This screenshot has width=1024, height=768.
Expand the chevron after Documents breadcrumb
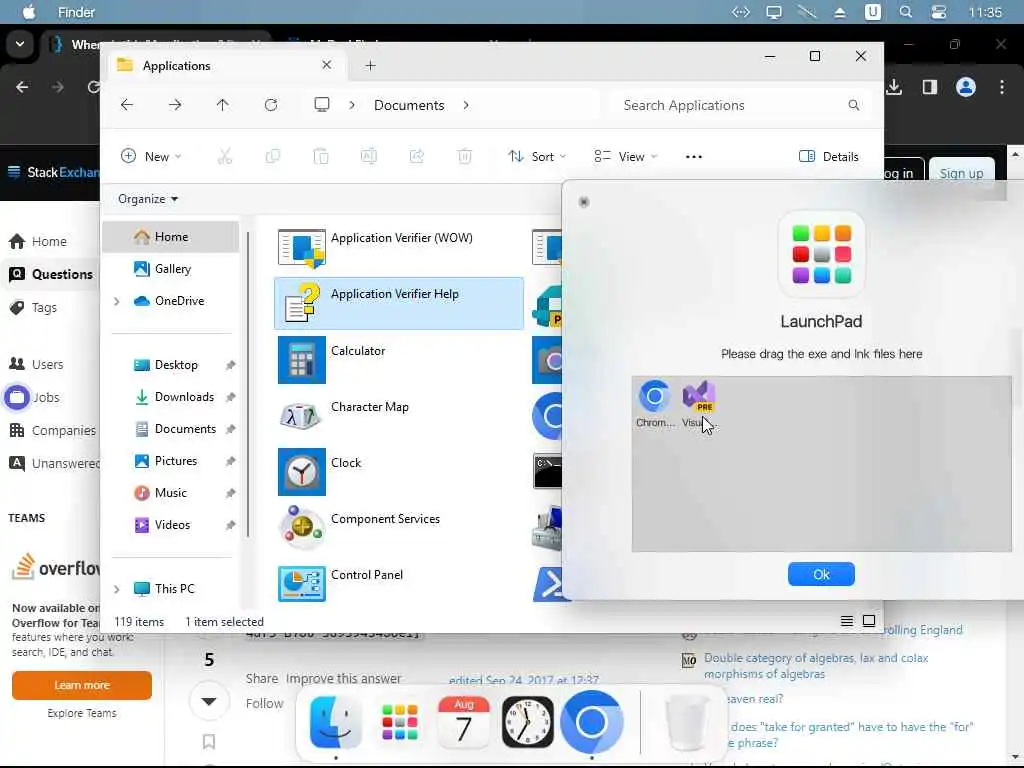[466, 105]
